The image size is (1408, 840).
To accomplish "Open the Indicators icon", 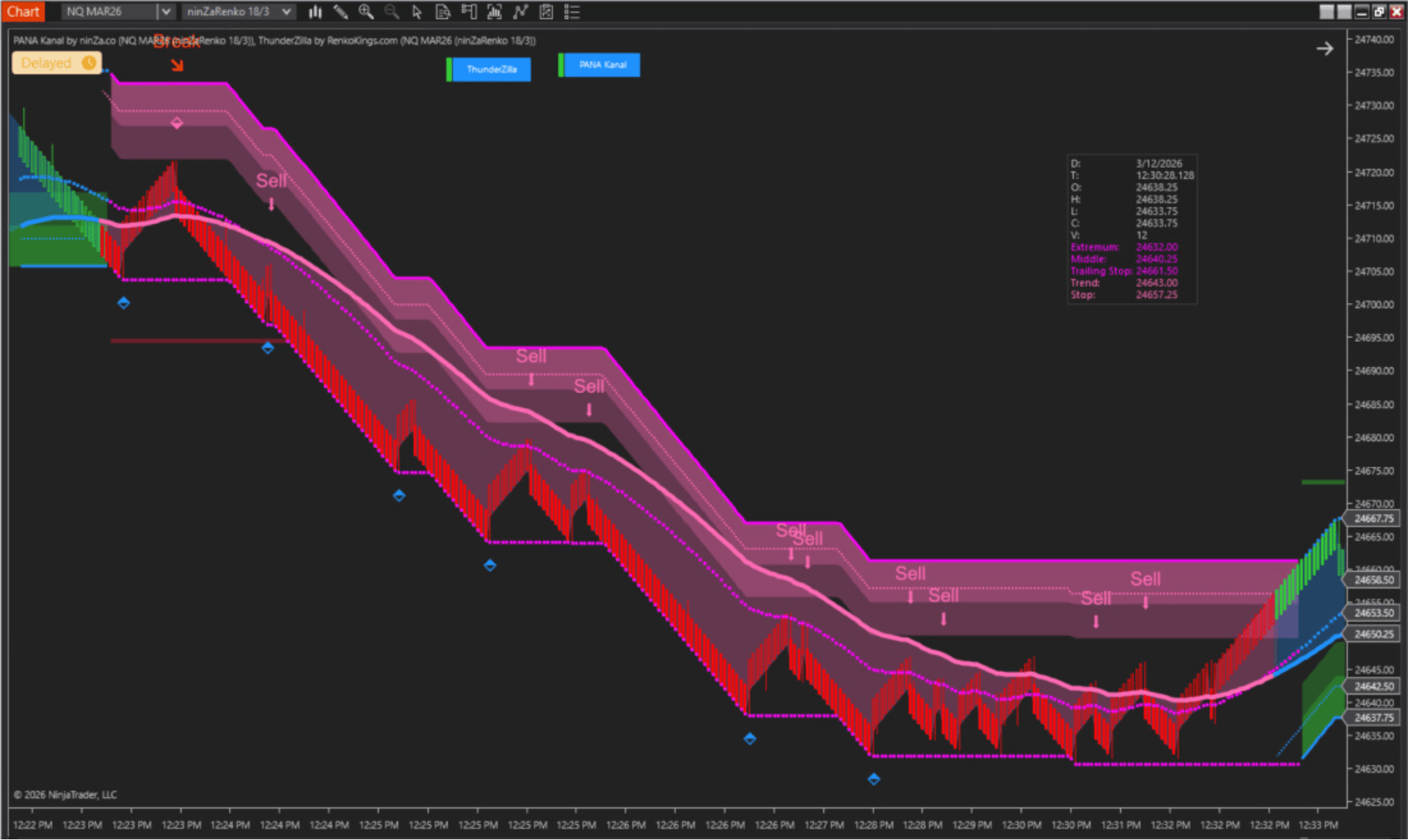I will pyautogui.click(x=520, y=12).
